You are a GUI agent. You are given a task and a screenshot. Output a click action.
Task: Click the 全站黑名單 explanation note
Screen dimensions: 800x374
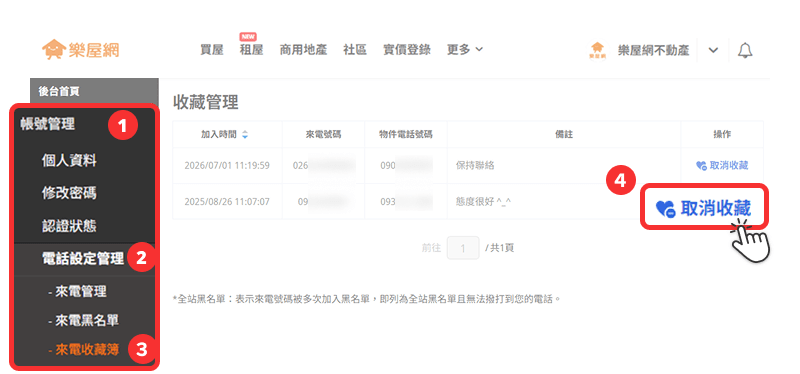click(x=366, y=298)
